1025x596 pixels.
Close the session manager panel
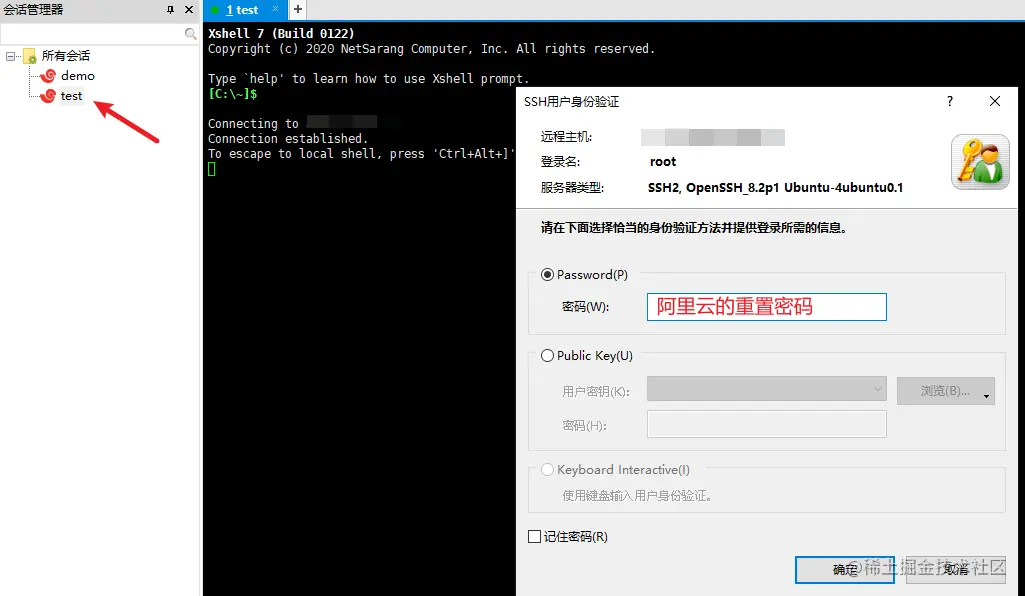[x=189, y=9]
